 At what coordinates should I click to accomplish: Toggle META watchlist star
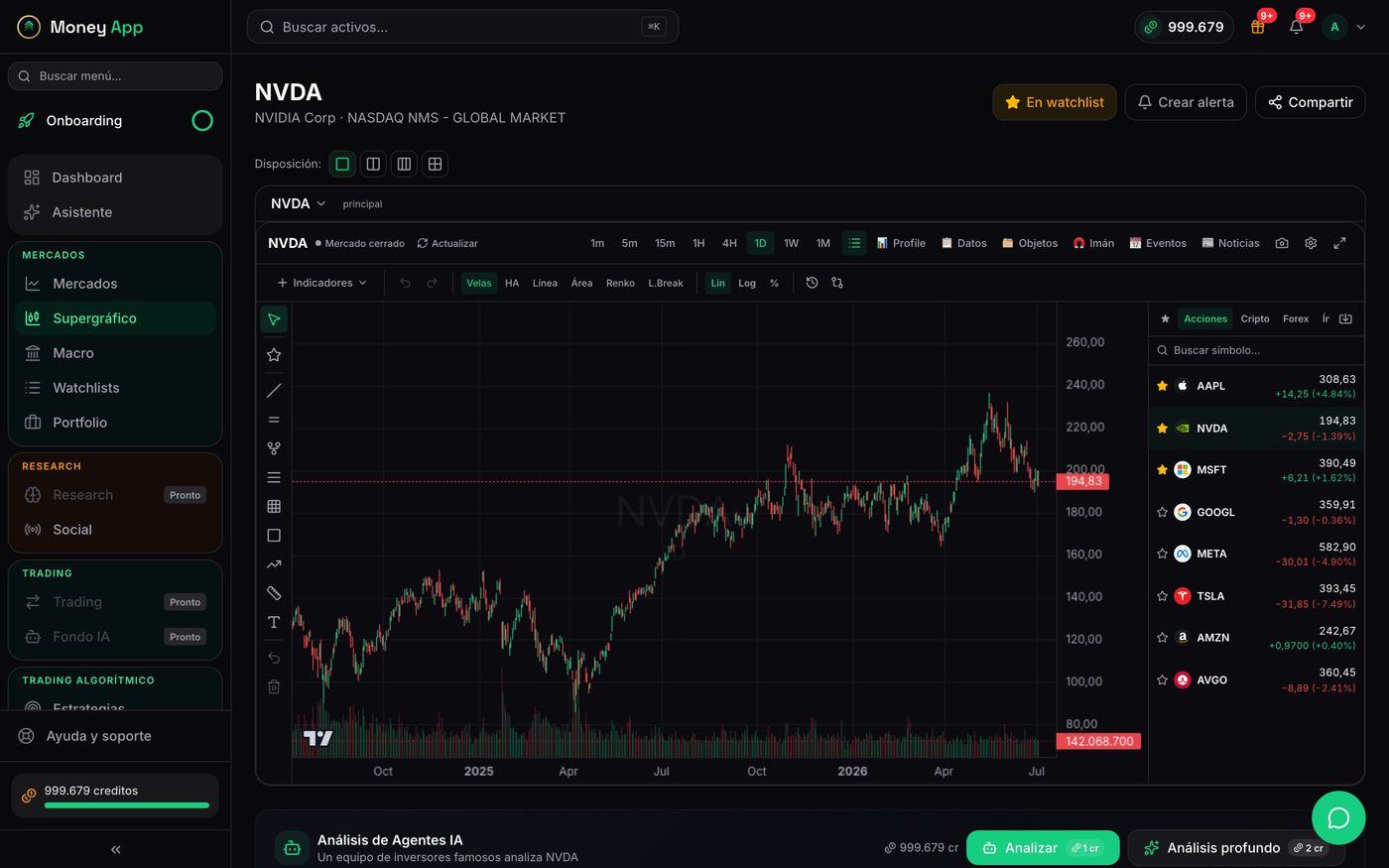(1162, 554)
